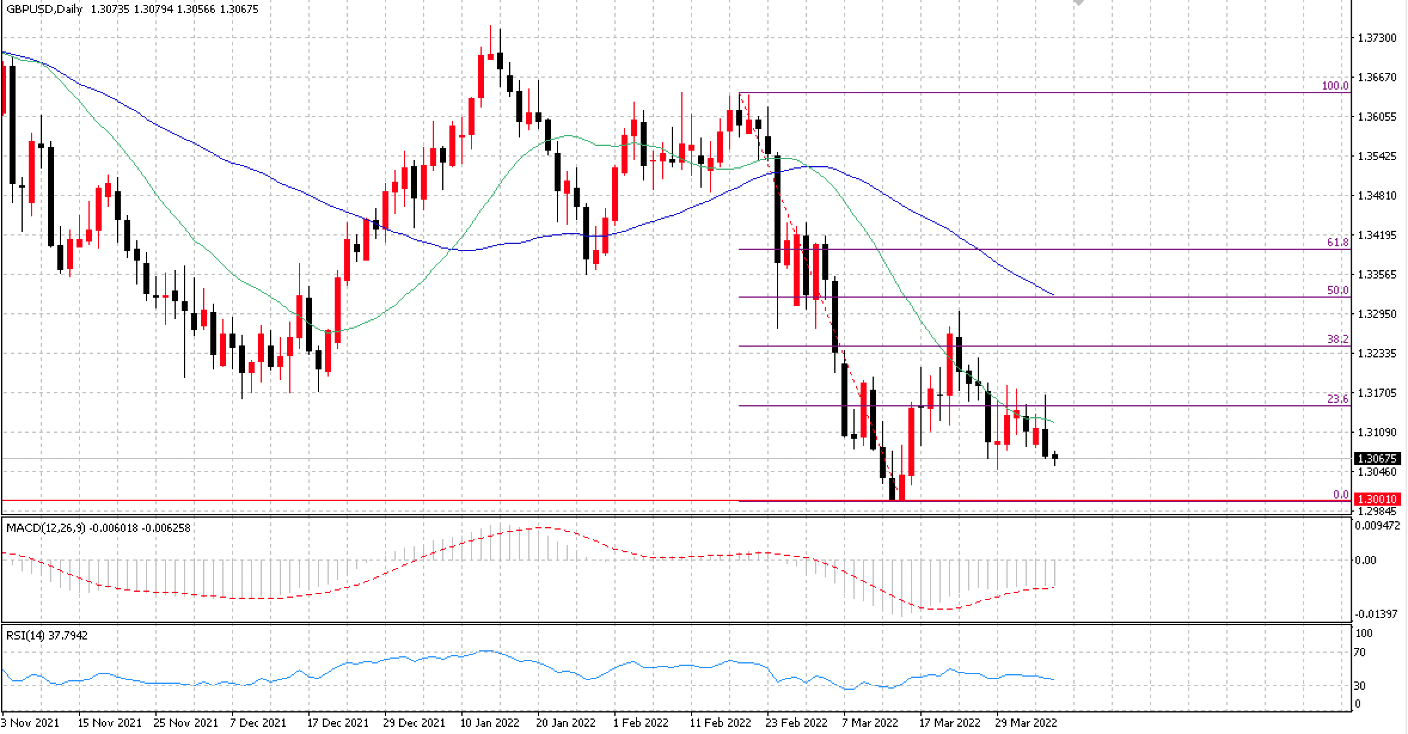
Task: Click the 7 Dec 2021 date label
Action: tap(257, 722)
